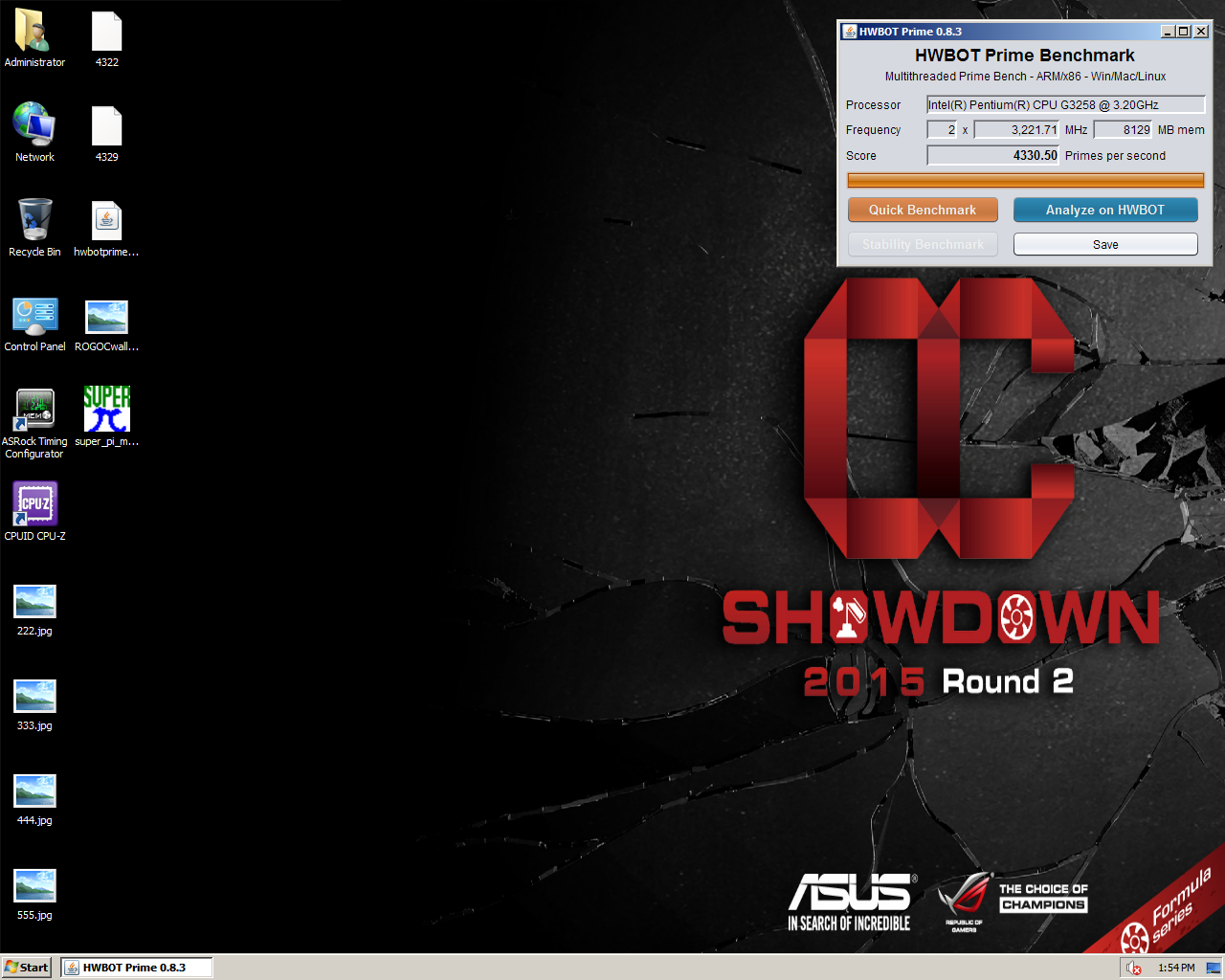Viewport: 1225px width, 980px height.
Task: Click the Multithreaded Prime Bench subtitle text
Action: click(x=1025, y=77)
